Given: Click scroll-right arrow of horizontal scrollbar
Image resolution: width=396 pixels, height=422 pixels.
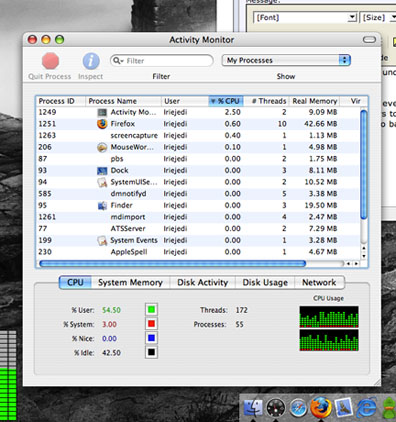Looking at the screenshot, I should pyautogui.click(x=356, y=264).
